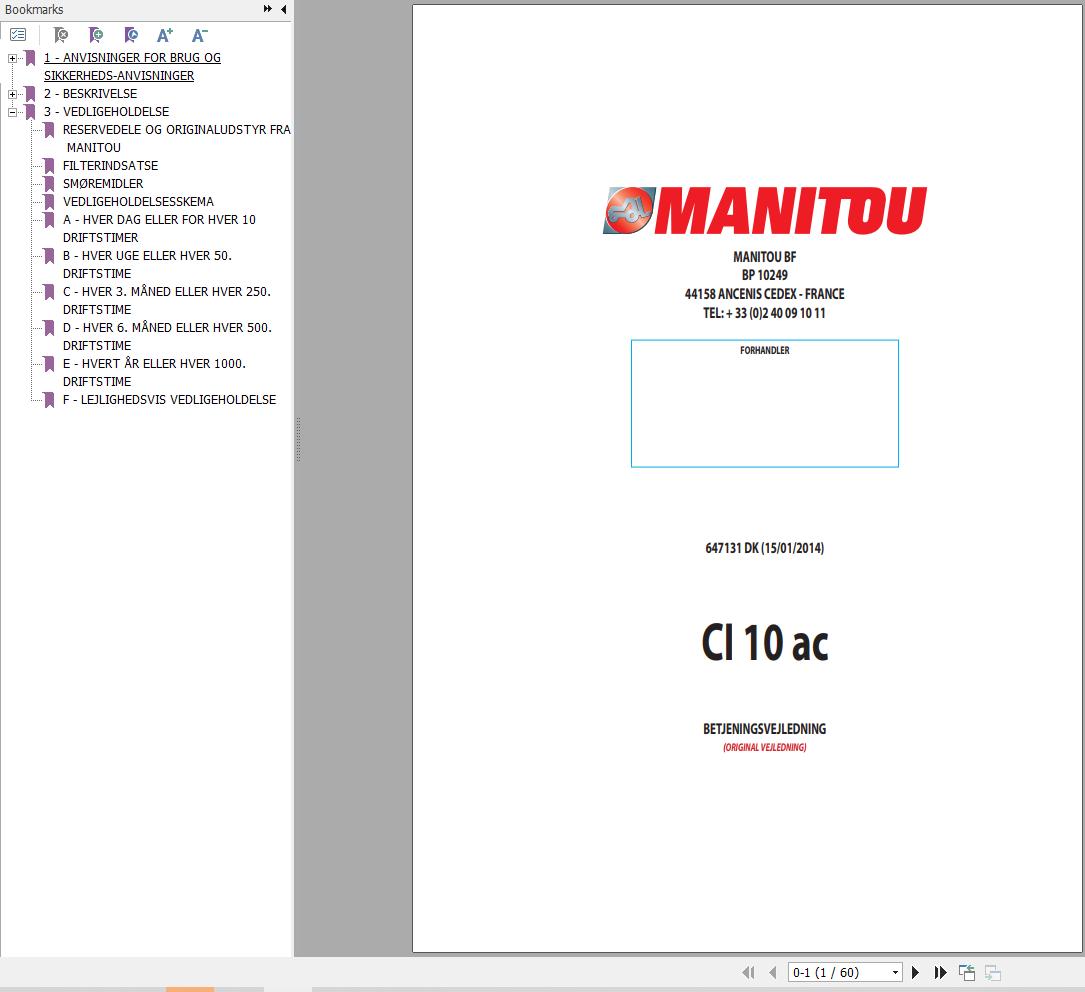Click the TEL: + 33 (0)2 40 09 10 11 text
This screenshot has width=1085, height=992.
pyautogui.click(x=765, y=313)
